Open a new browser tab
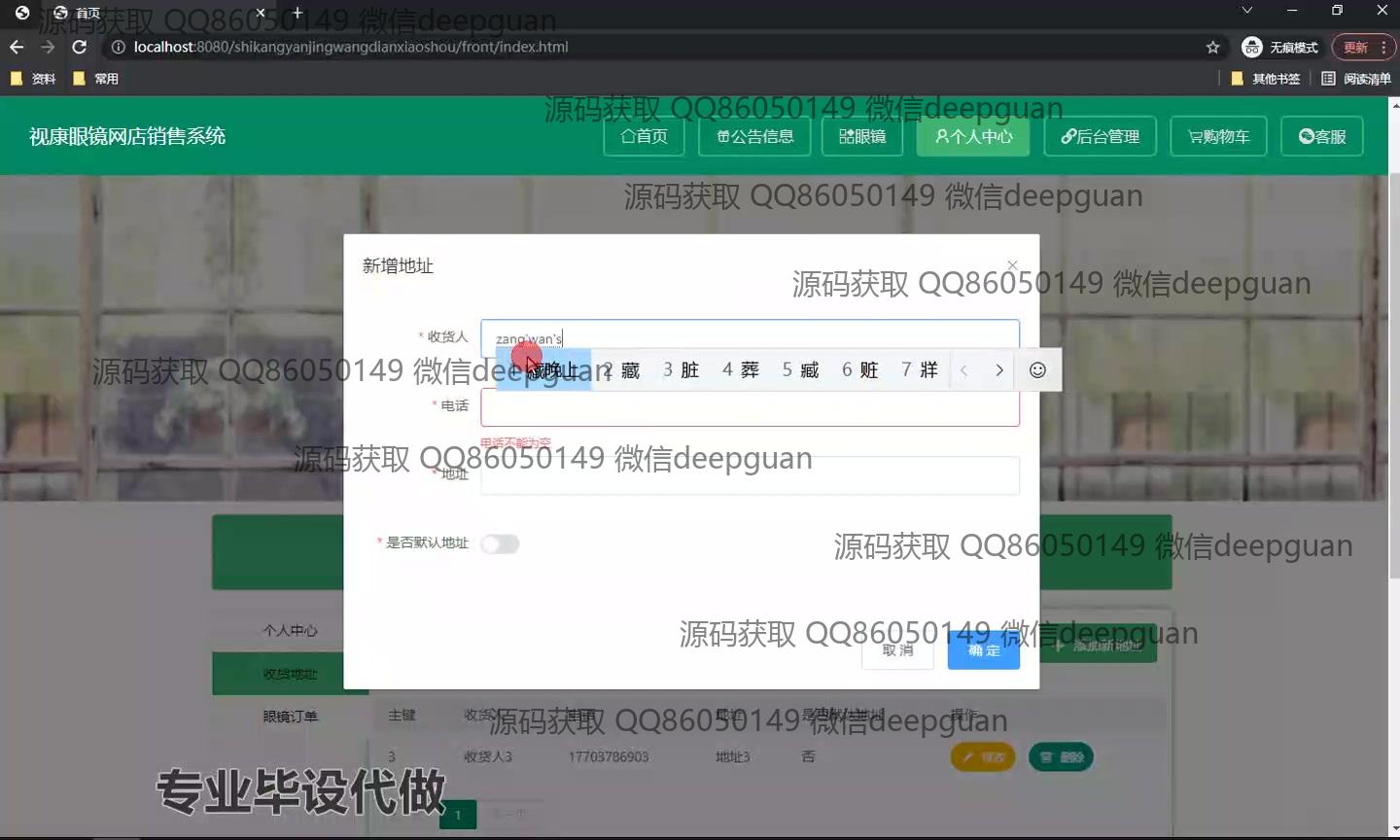Viewport: 1400px width, 840px height. [297, 13]
